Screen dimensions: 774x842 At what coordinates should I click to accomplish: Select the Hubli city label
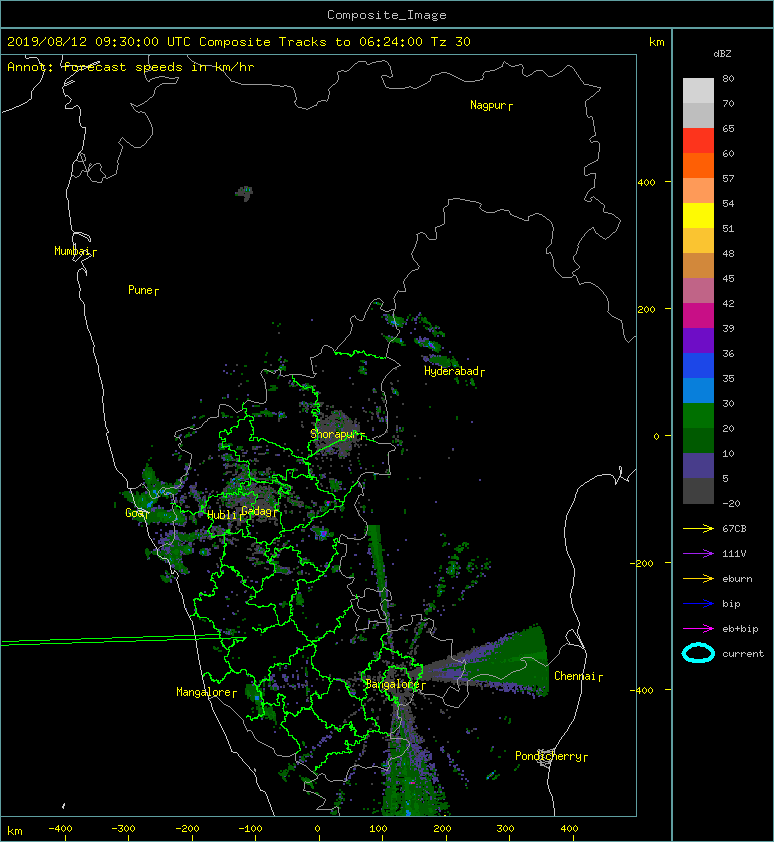222,515
